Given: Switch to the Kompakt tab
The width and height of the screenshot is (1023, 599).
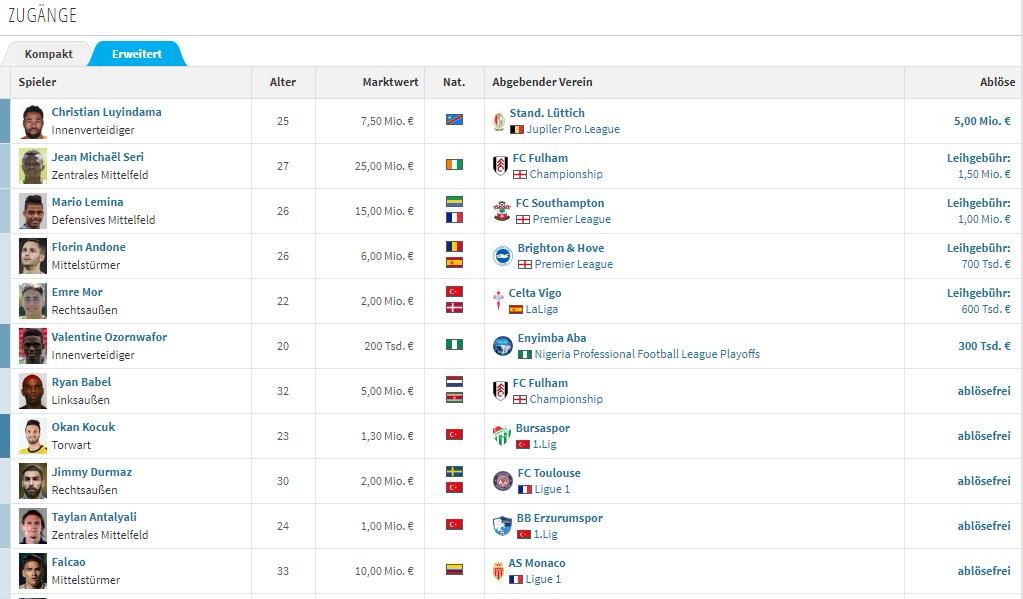Looking at the screenshot, I should tap(48, 54).
